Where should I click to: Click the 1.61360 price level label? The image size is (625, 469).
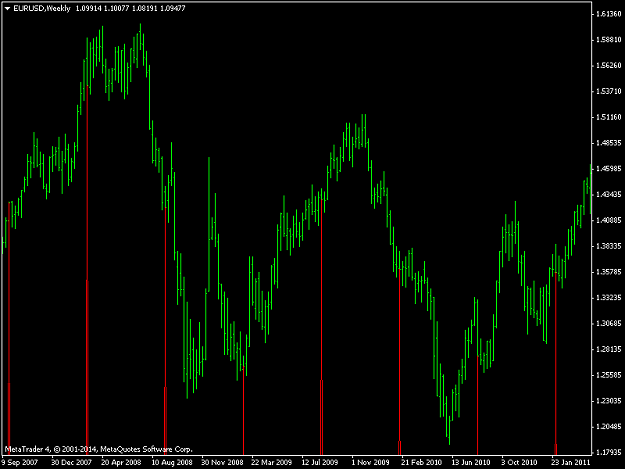[x=609, y=14]
